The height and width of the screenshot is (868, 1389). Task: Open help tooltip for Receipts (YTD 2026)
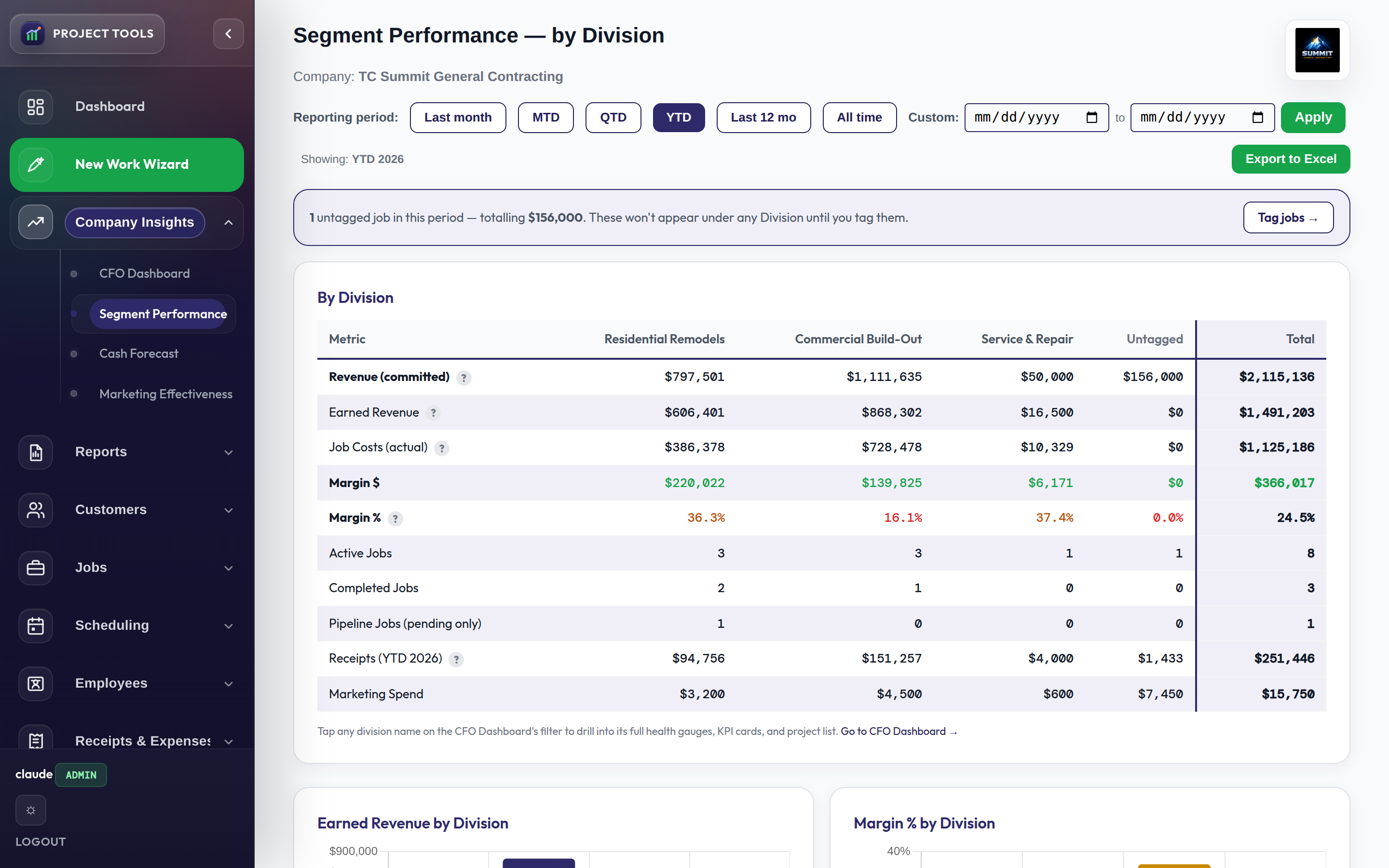pos(456,660)
